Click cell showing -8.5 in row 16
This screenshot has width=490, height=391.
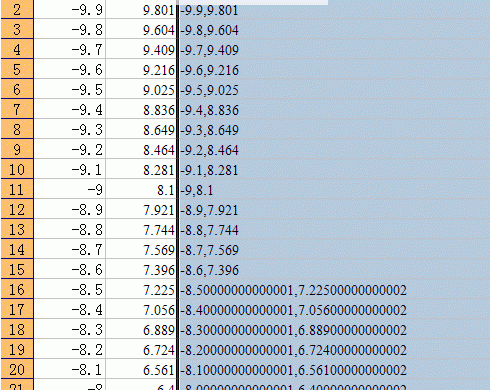70,289
